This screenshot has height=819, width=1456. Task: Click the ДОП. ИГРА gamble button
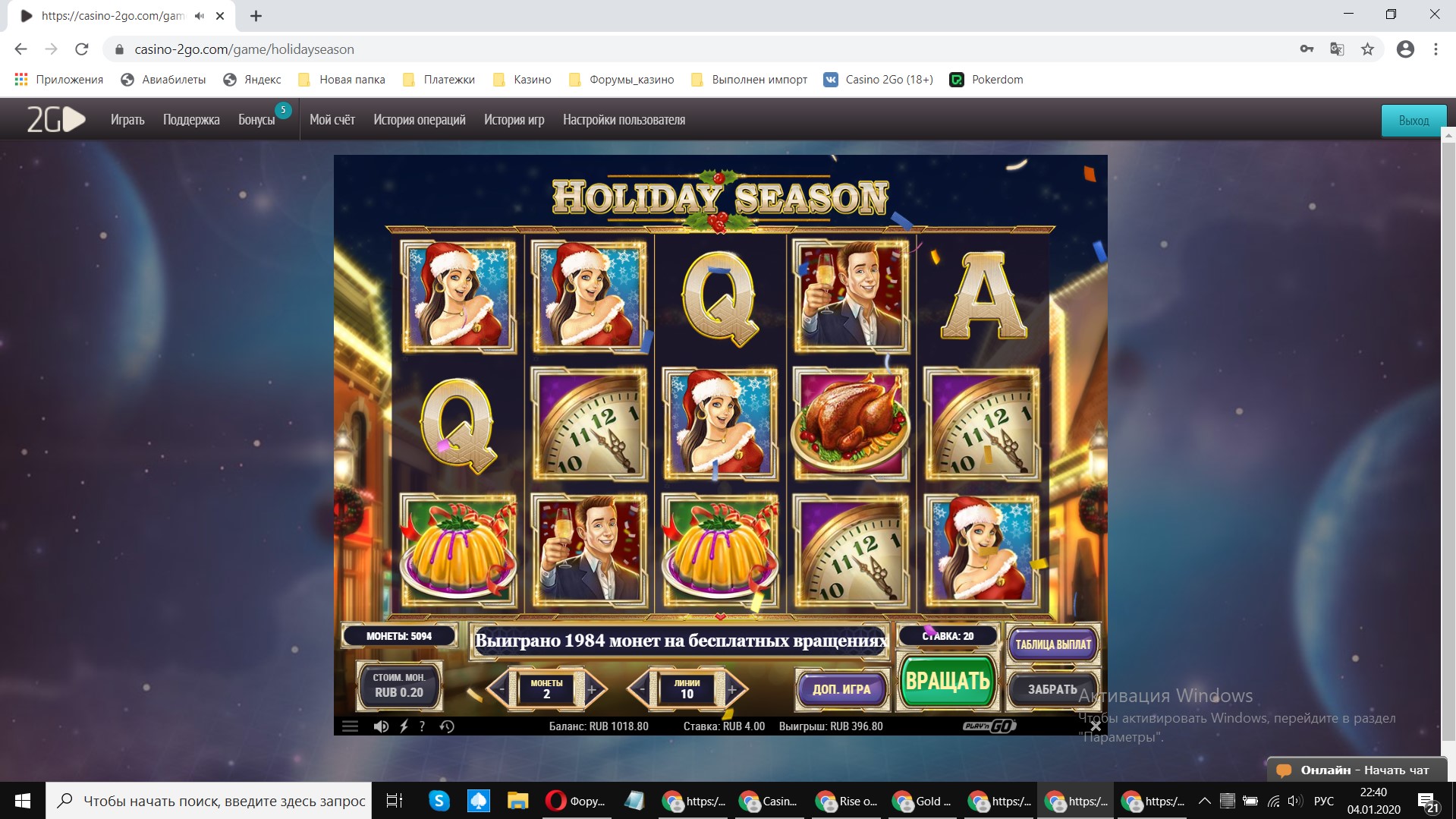tap(841, 689)
